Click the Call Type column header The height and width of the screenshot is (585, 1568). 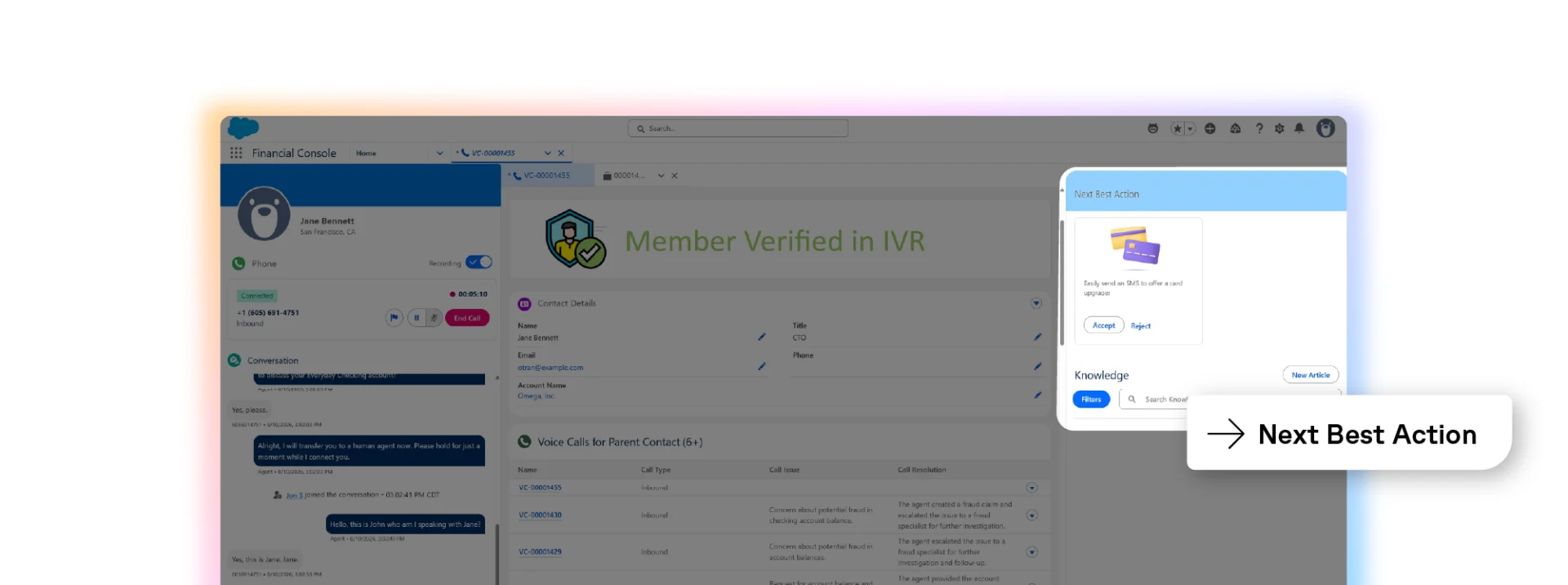tap(656, 470)
